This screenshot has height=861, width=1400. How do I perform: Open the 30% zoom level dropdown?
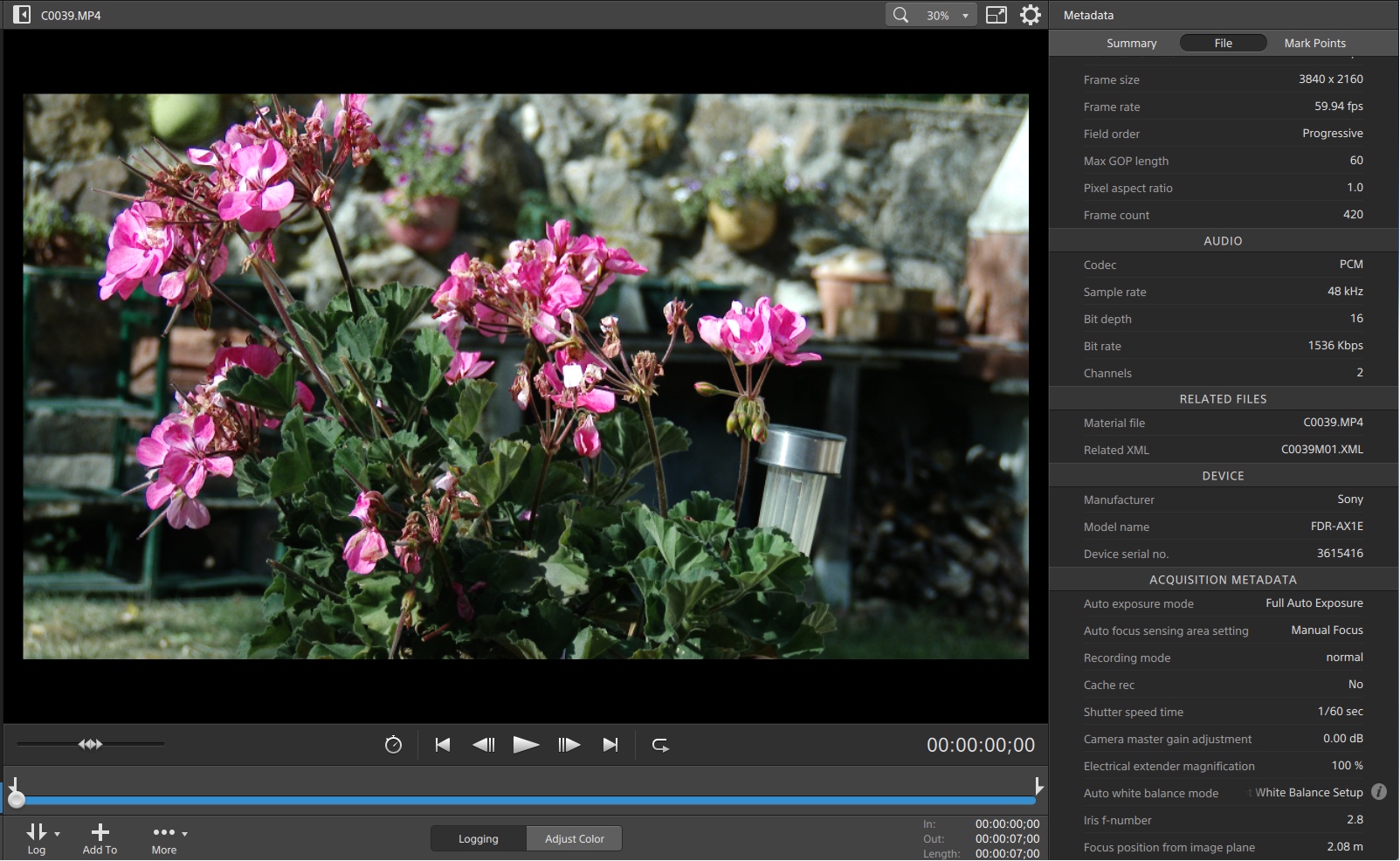[964, 16]
